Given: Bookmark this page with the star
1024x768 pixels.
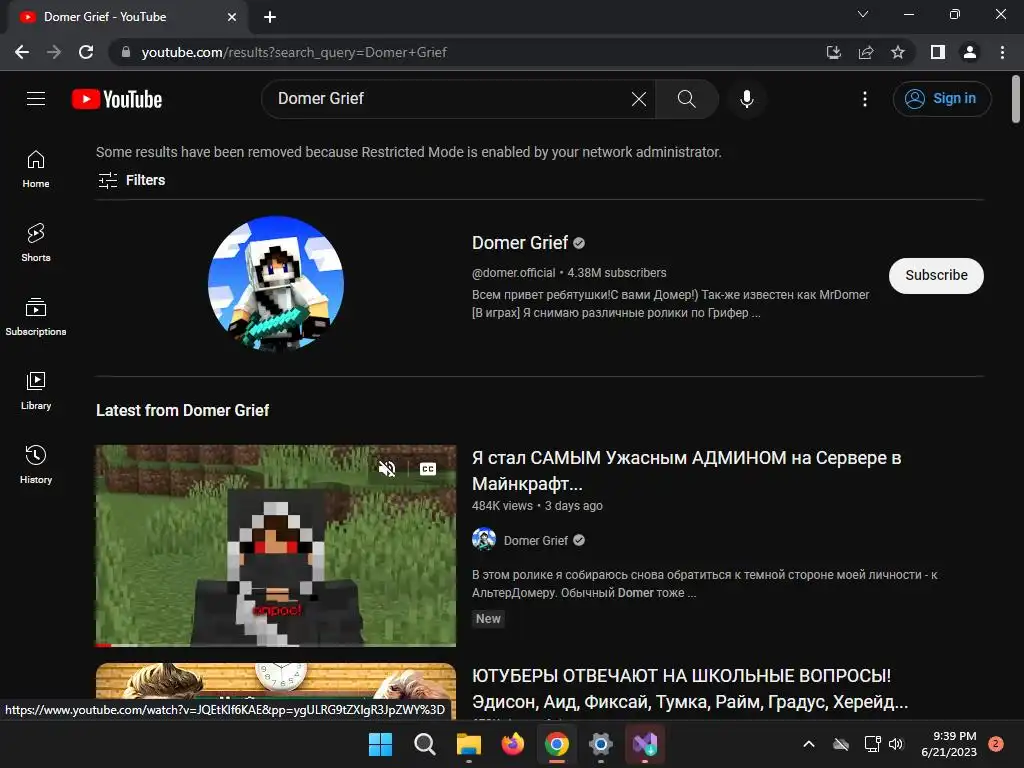Looking at the screenshot, I should click(898, 52).
